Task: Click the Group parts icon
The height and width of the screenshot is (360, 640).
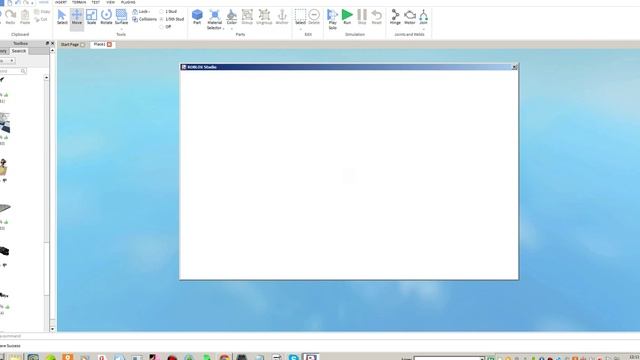Action: coord(247,17)
